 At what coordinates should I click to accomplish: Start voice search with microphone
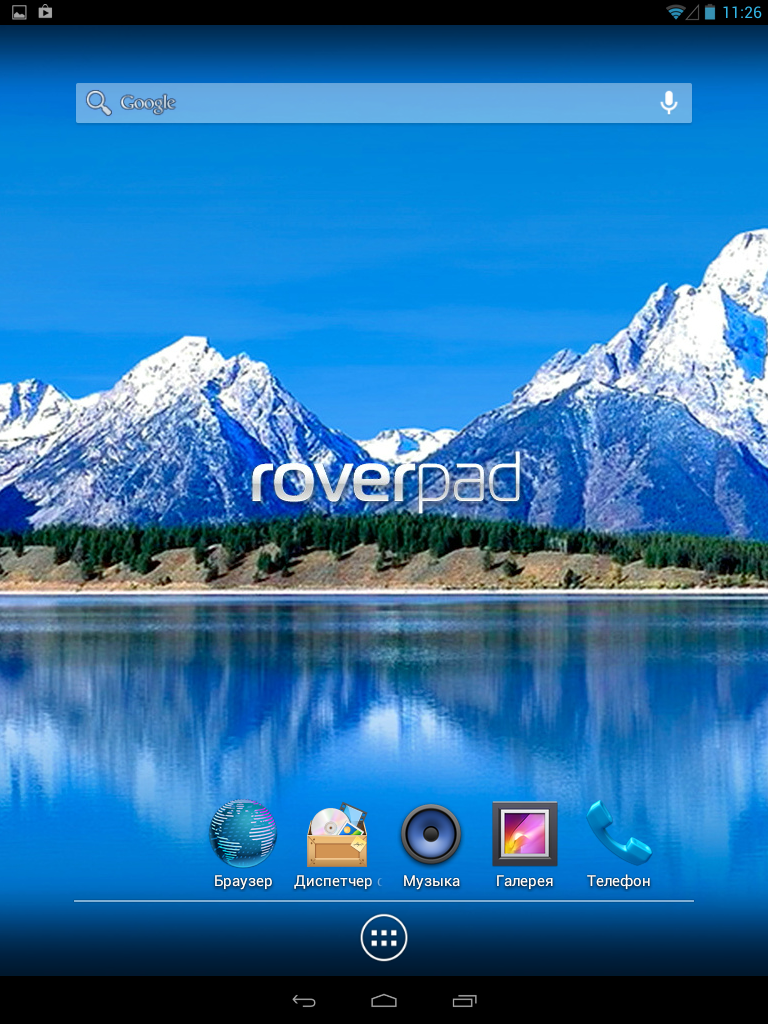coord(668,103)
